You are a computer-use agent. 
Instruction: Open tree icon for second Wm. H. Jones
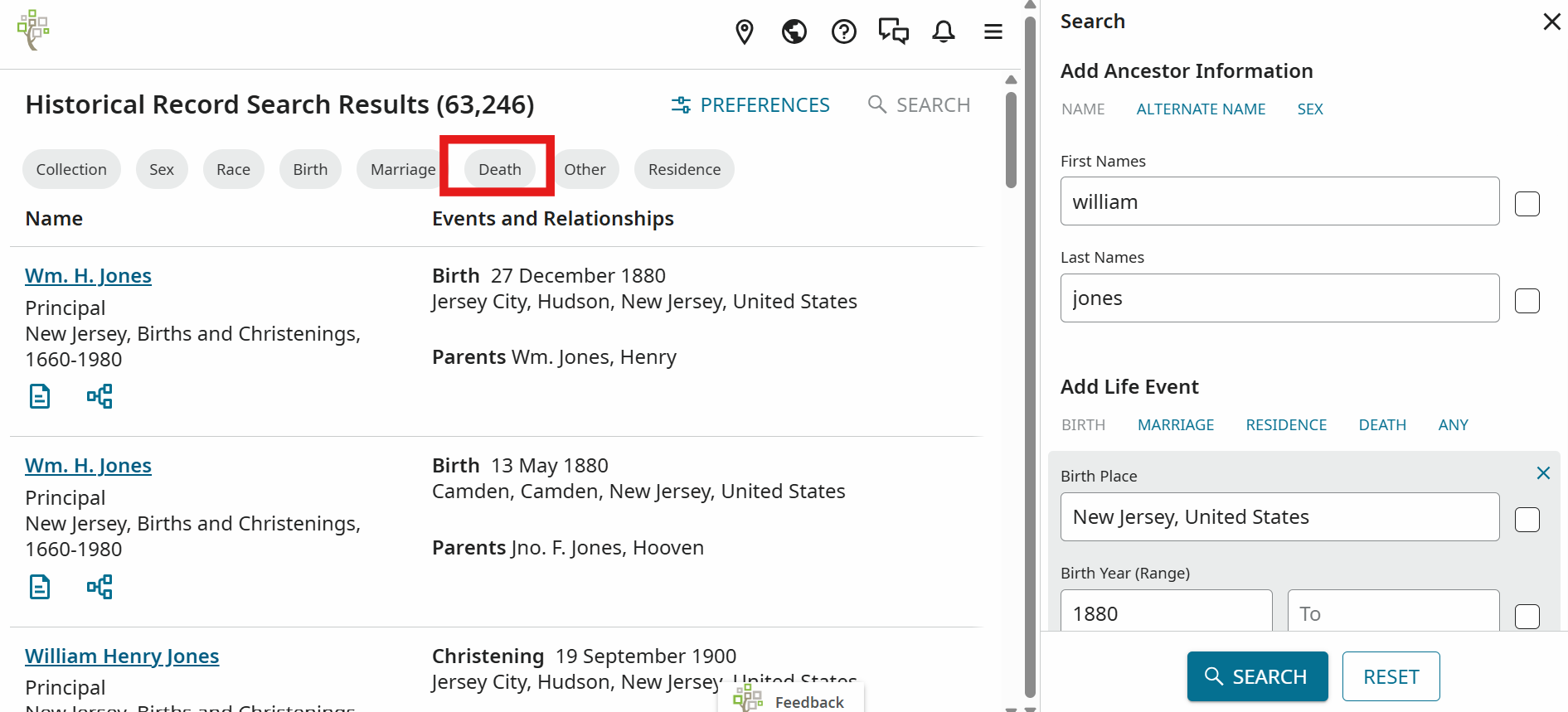tap(100, 587)
